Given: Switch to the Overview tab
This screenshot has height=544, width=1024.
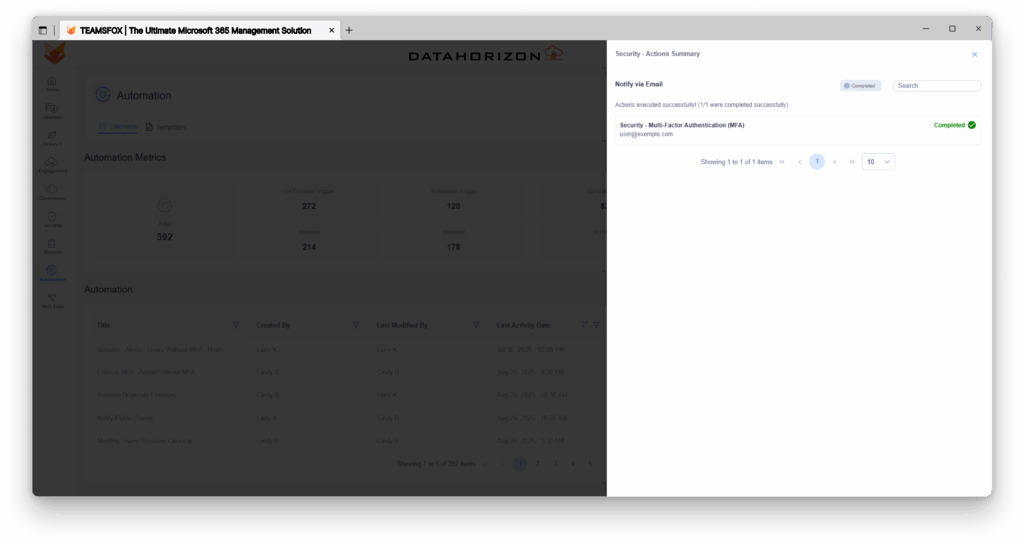Looking at the screenshot, I should [118, 127].
